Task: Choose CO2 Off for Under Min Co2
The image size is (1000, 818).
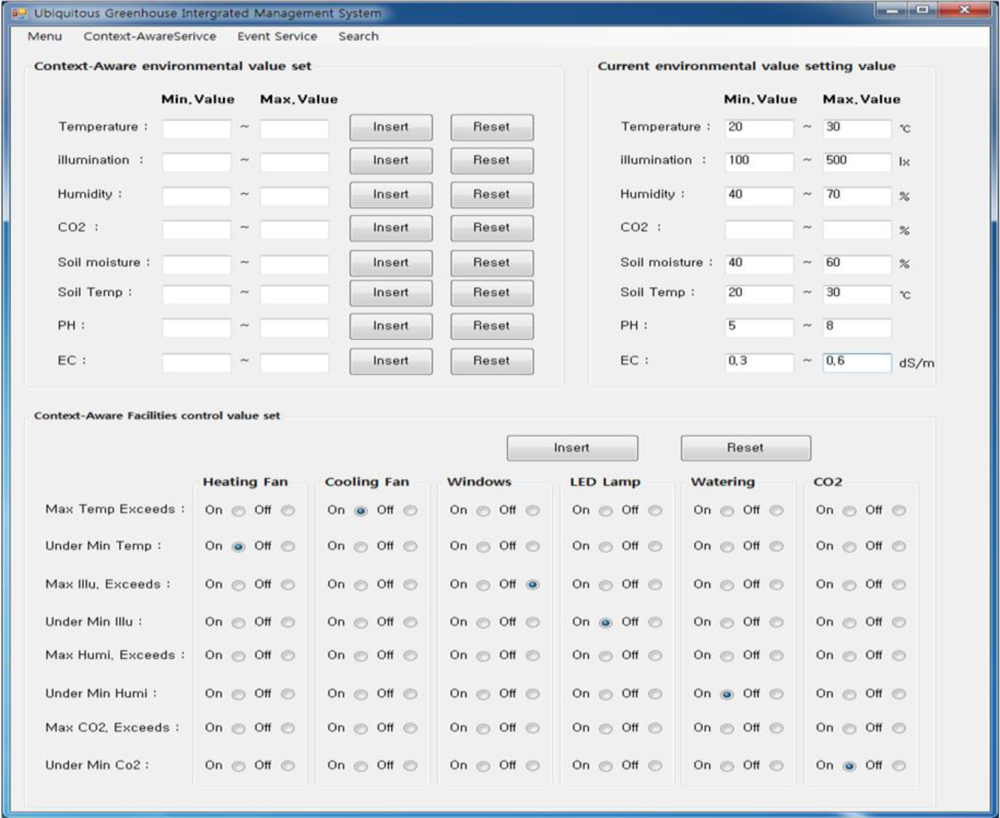Action: [x=899, y=766]
